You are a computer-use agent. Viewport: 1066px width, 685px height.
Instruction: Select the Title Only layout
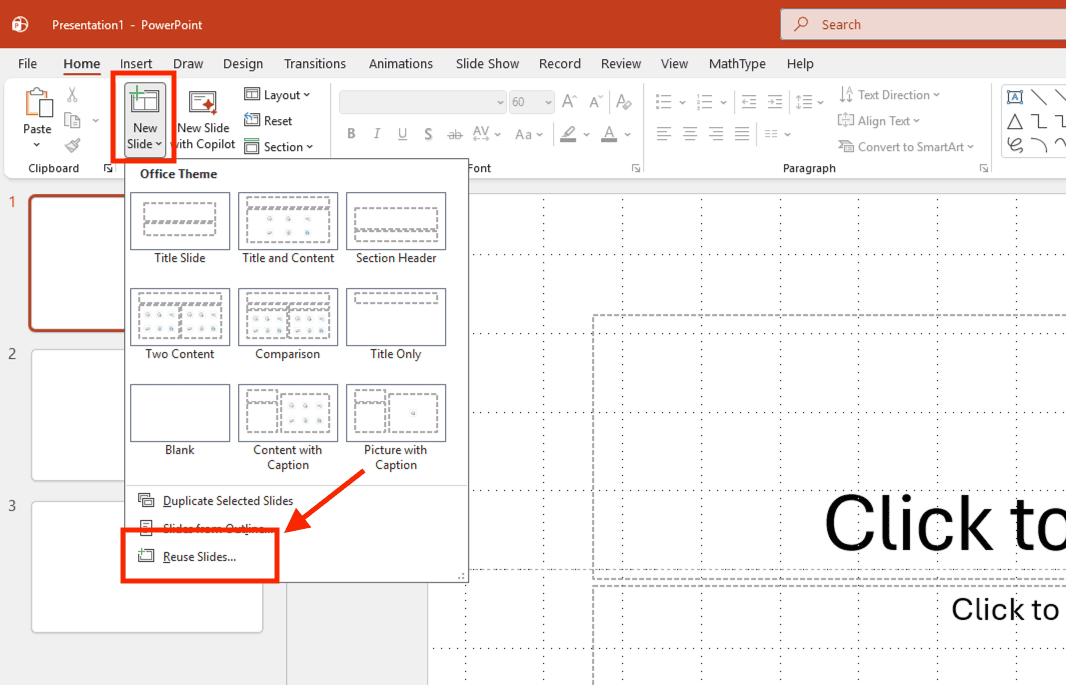pos(396,324)
